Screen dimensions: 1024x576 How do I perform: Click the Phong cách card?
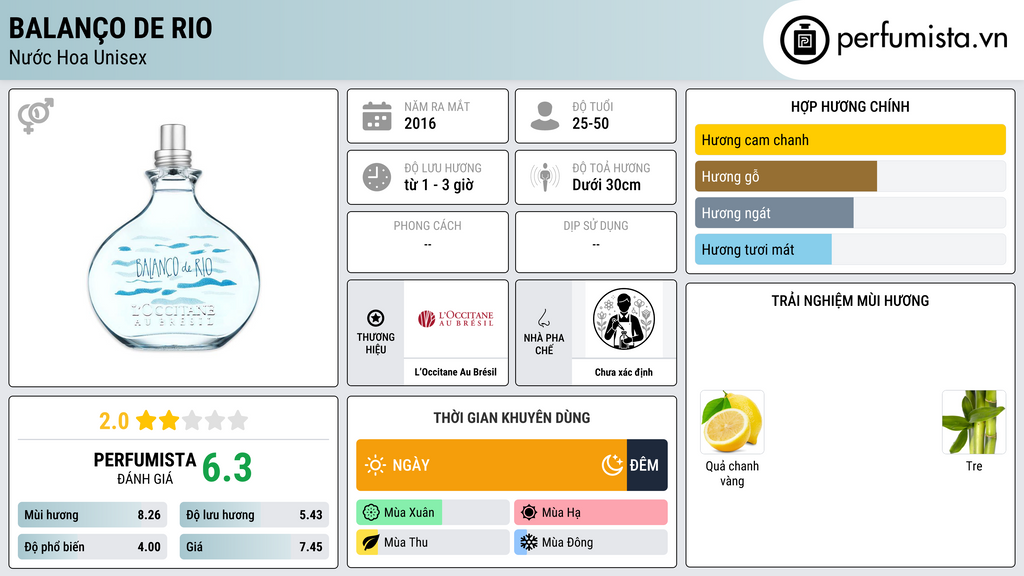click(428, 242)
